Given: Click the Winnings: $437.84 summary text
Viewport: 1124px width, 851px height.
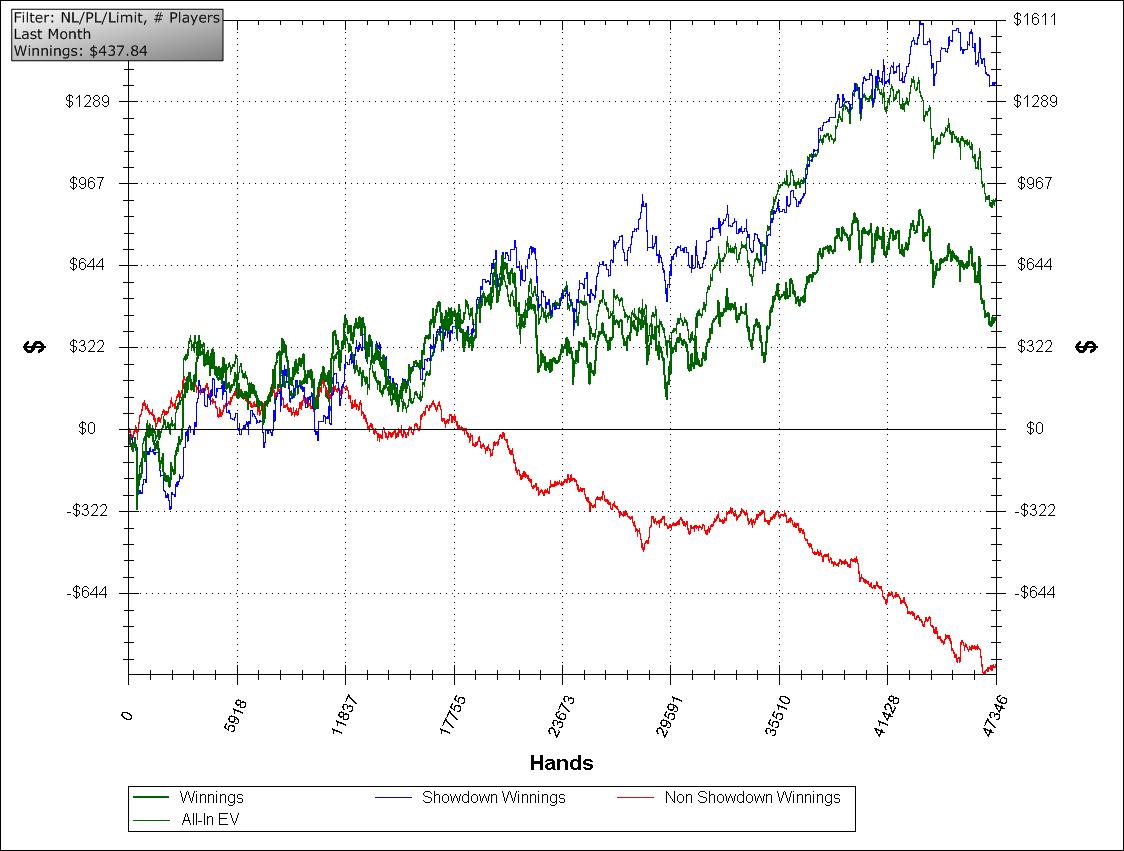Looking at the screenshot, I should [80, 50].
